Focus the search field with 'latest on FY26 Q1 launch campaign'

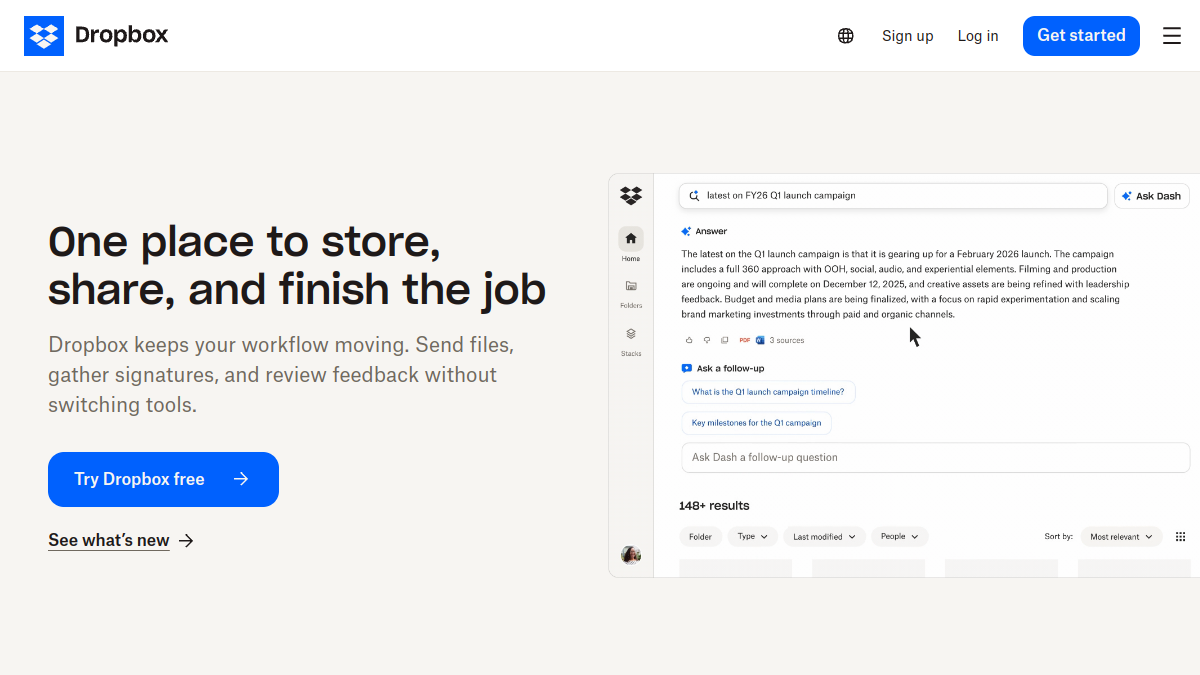[x=893, y=196]
